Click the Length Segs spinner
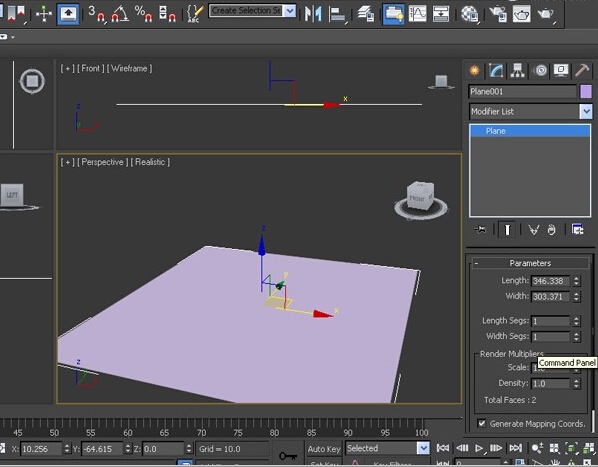Viewport: 598px width, 467px height. (576, 321)
